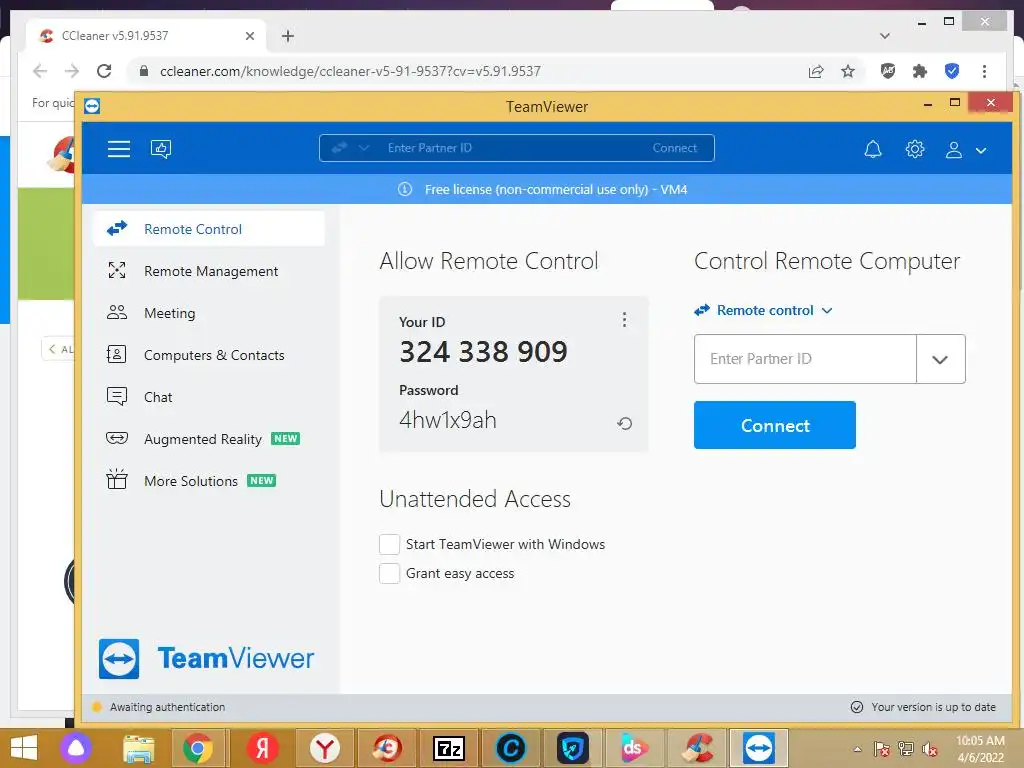
Task: Click the main Enter Partner ID field
Action: pos(805,359)
